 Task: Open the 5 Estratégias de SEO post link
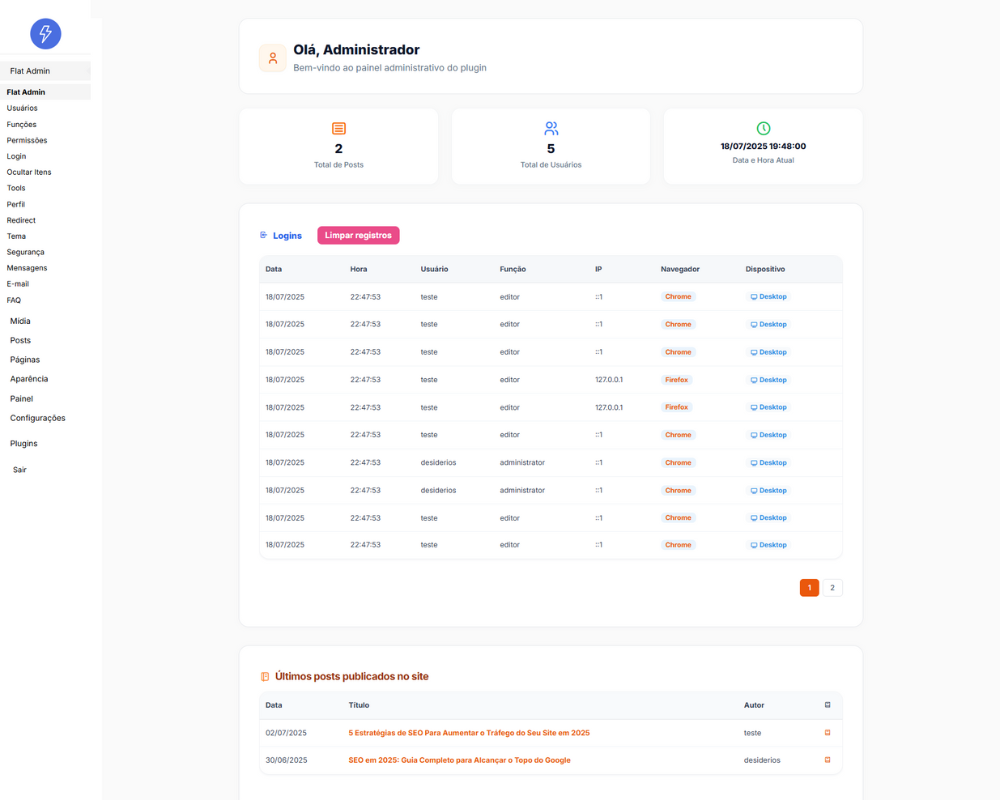[469, 732]
